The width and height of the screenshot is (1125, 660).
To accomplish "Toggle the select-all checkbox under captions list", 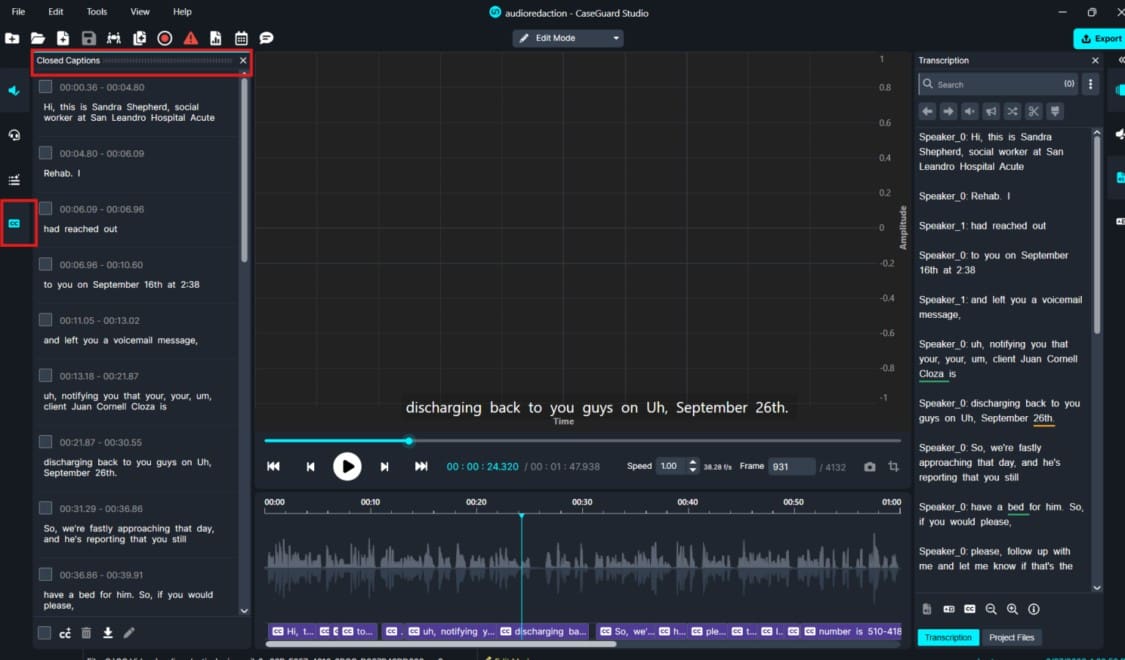I will pyautogui.click(x=44, y=633).
